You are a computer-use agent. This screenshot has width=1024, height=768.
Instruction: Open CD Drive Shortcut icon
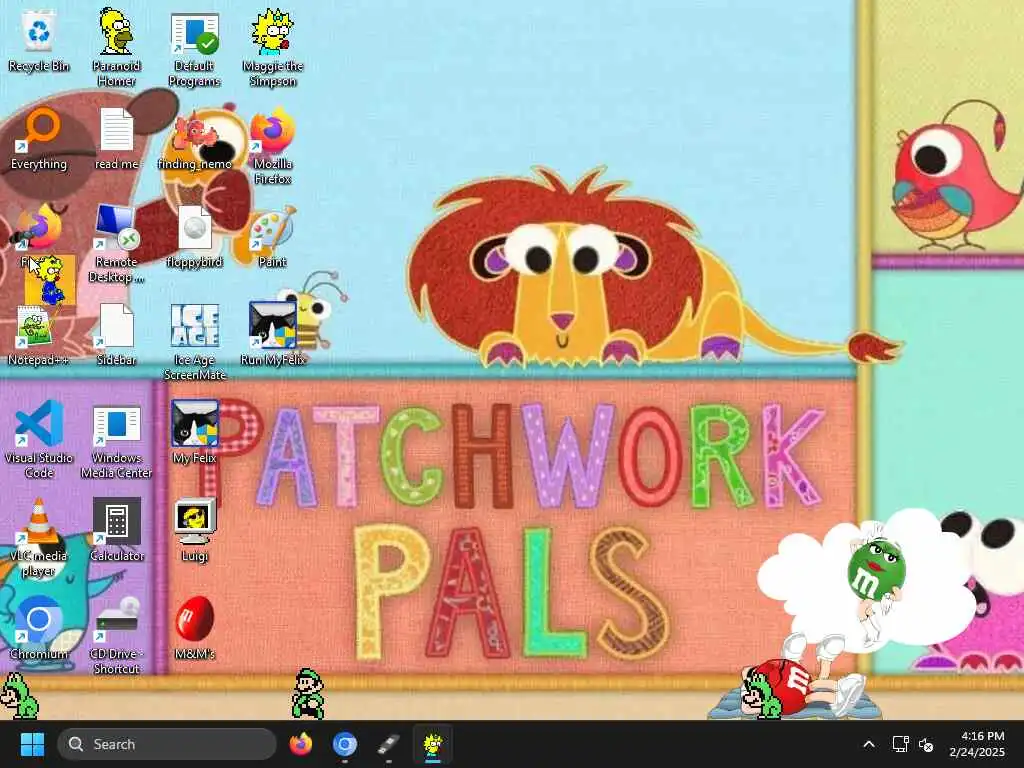pos(116,636)
